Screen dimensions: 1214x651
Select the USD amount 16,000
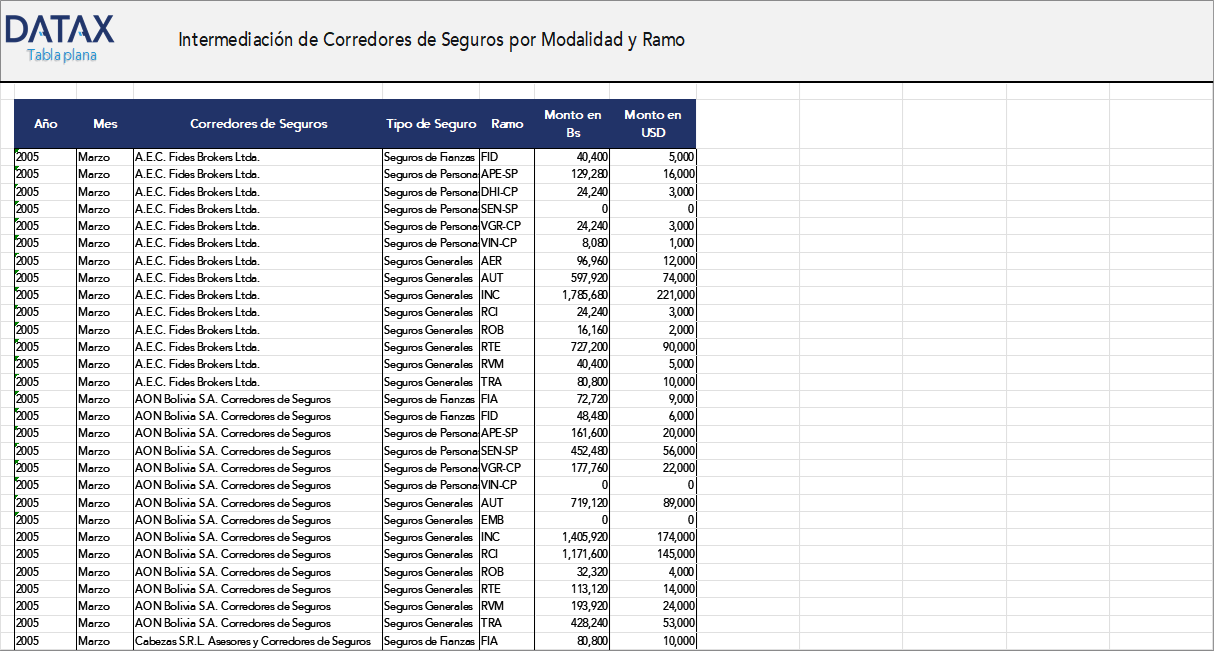[x=653, y=174]
